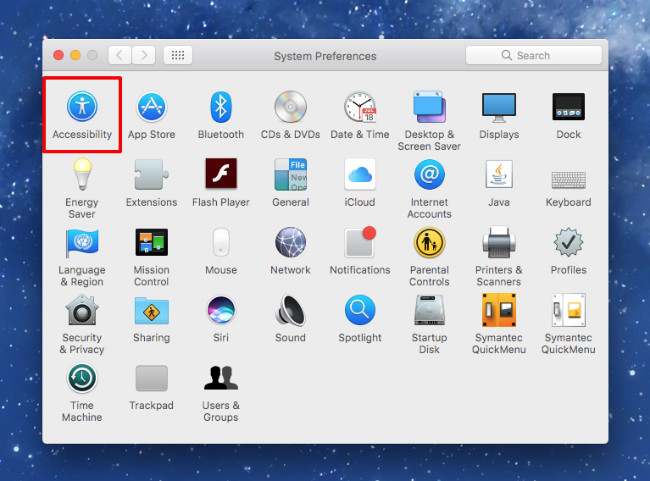Click the back navigation arrow

(120, 56)
